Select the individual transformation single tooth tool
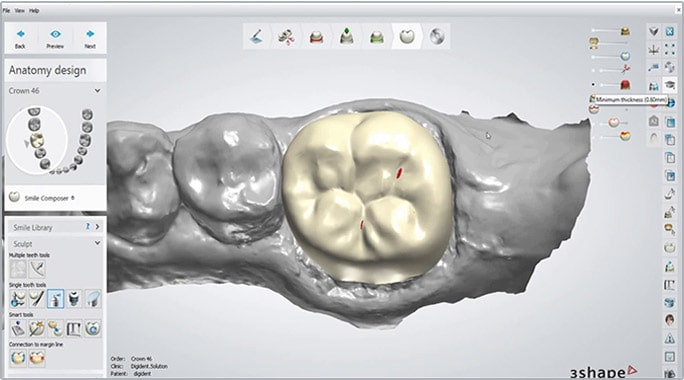Screen dimensions: 684x380 coord(18,299)
